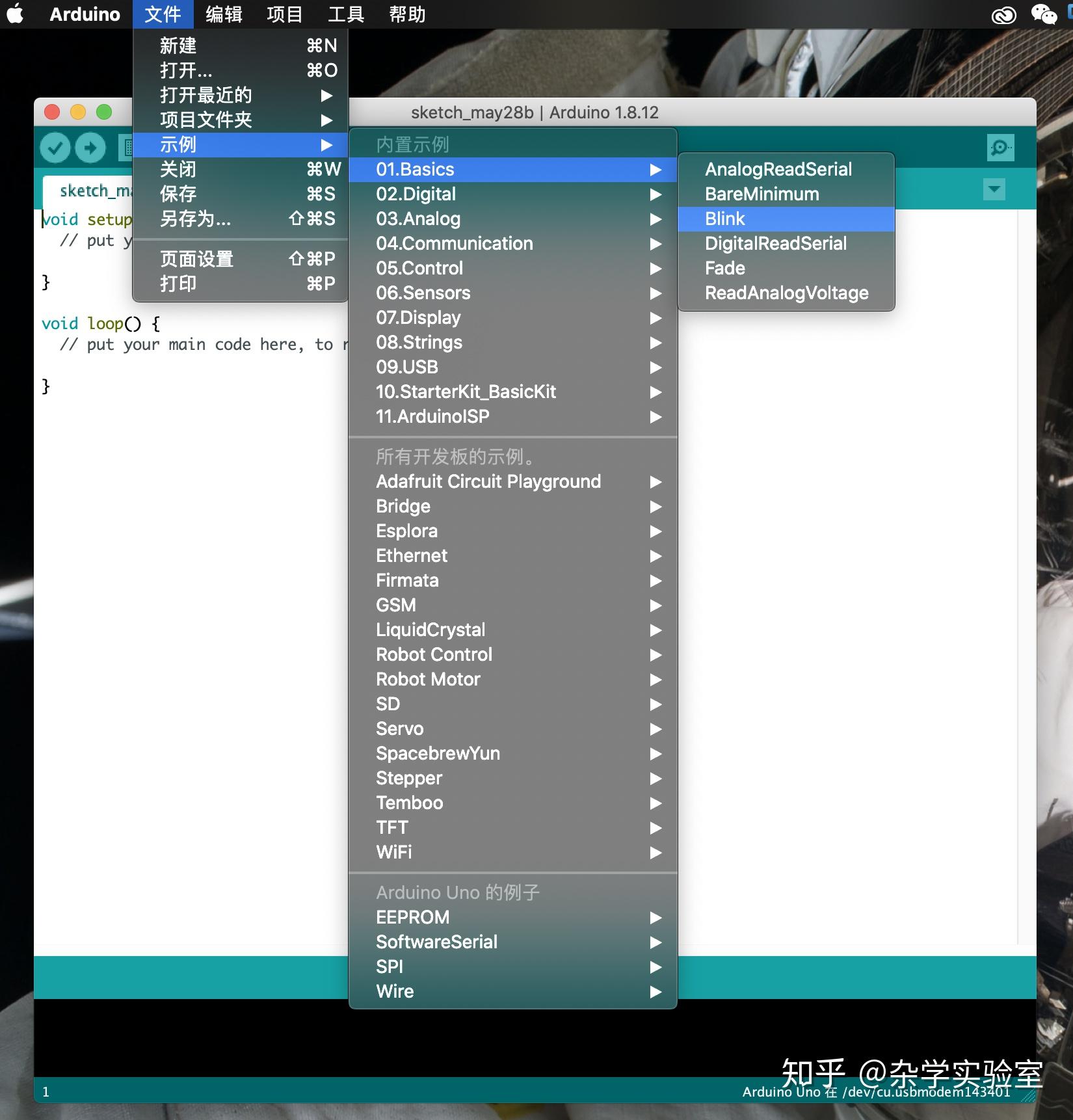Close the open 文件 menu

(x=163, y=14)
